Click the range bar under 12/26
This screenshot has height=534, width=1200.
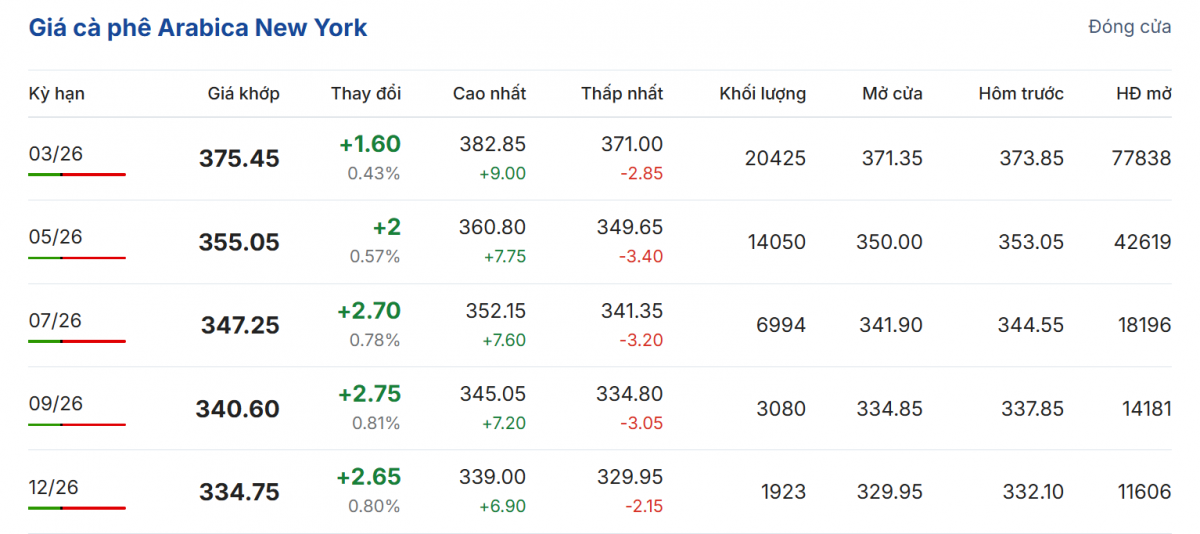(77, 508)
